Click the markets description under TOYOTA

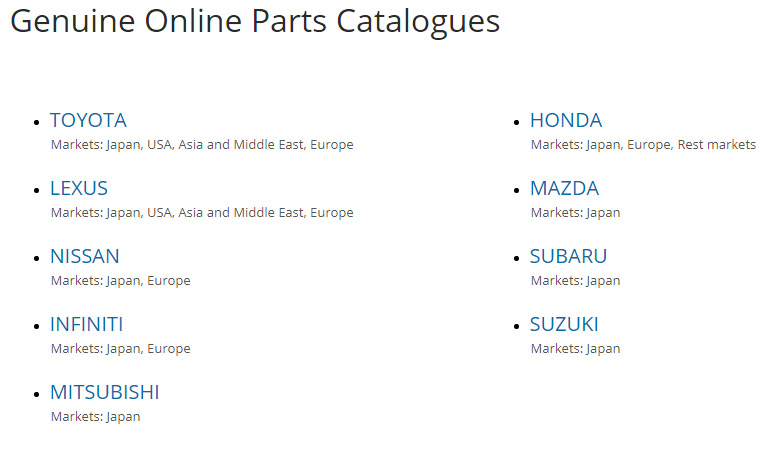pyautogui.click(x=202, y=145)
